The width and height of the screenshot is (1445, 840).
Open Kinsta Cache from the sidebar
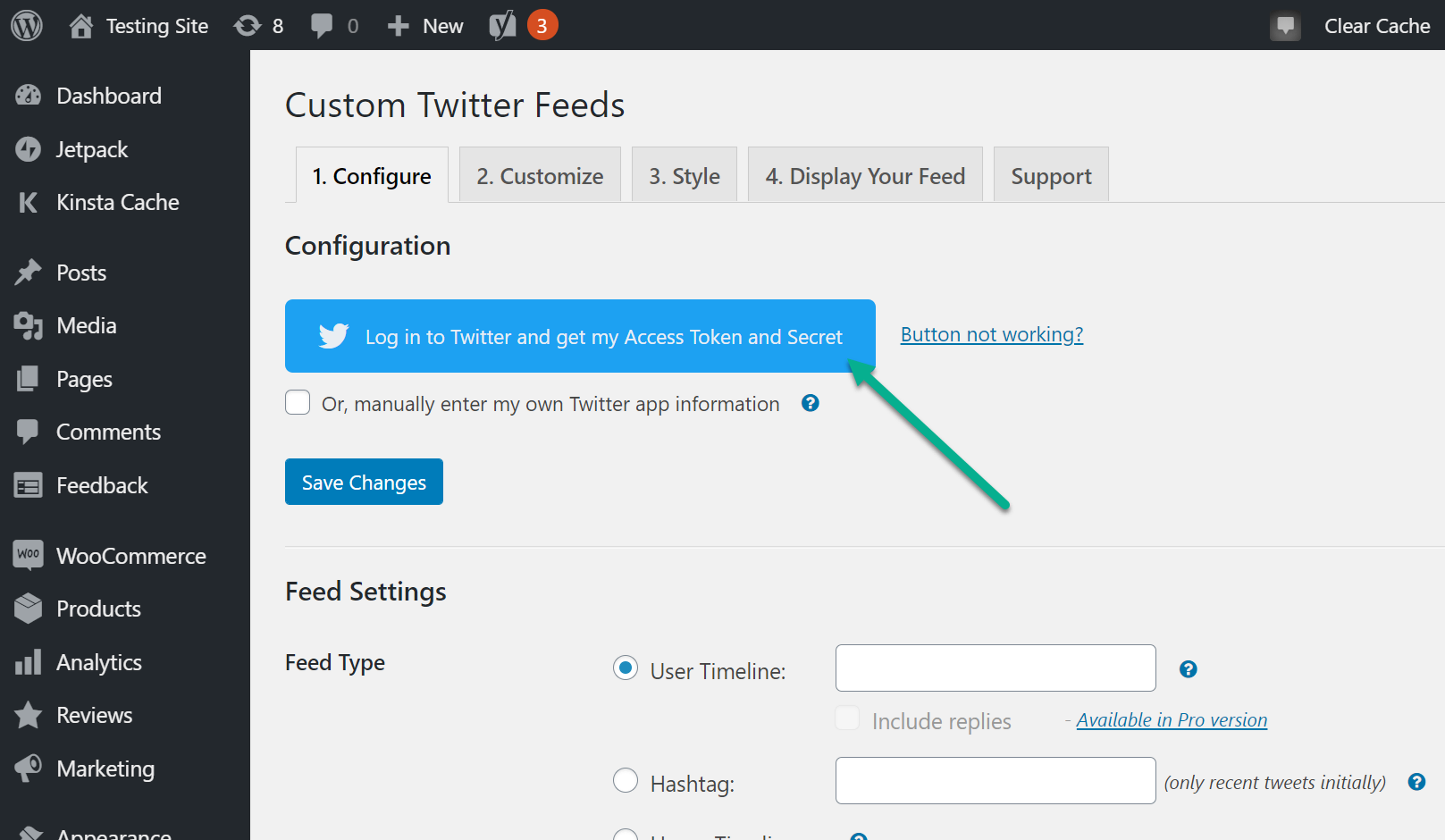(29, 202)
